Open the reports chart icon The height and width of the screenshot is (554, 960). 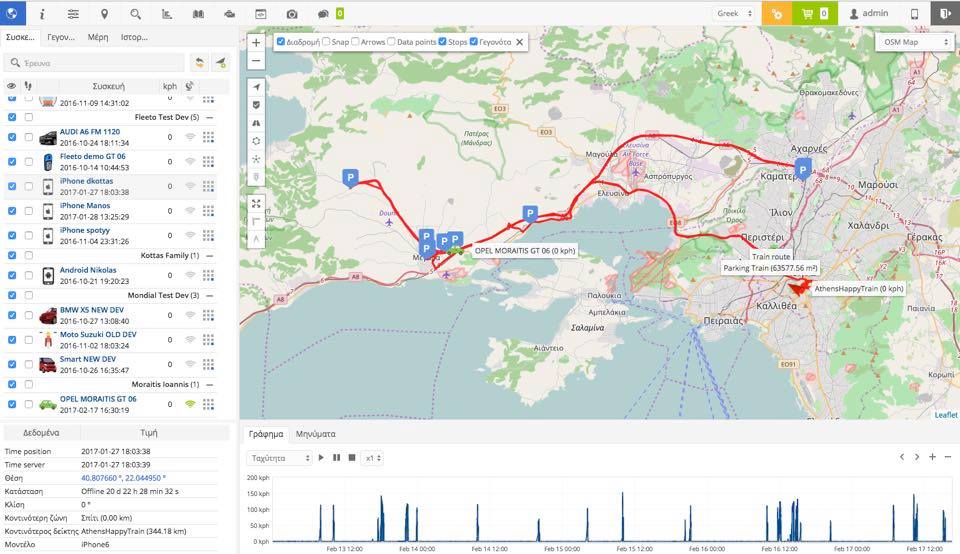pyautogui.click(x=166, y=14)
